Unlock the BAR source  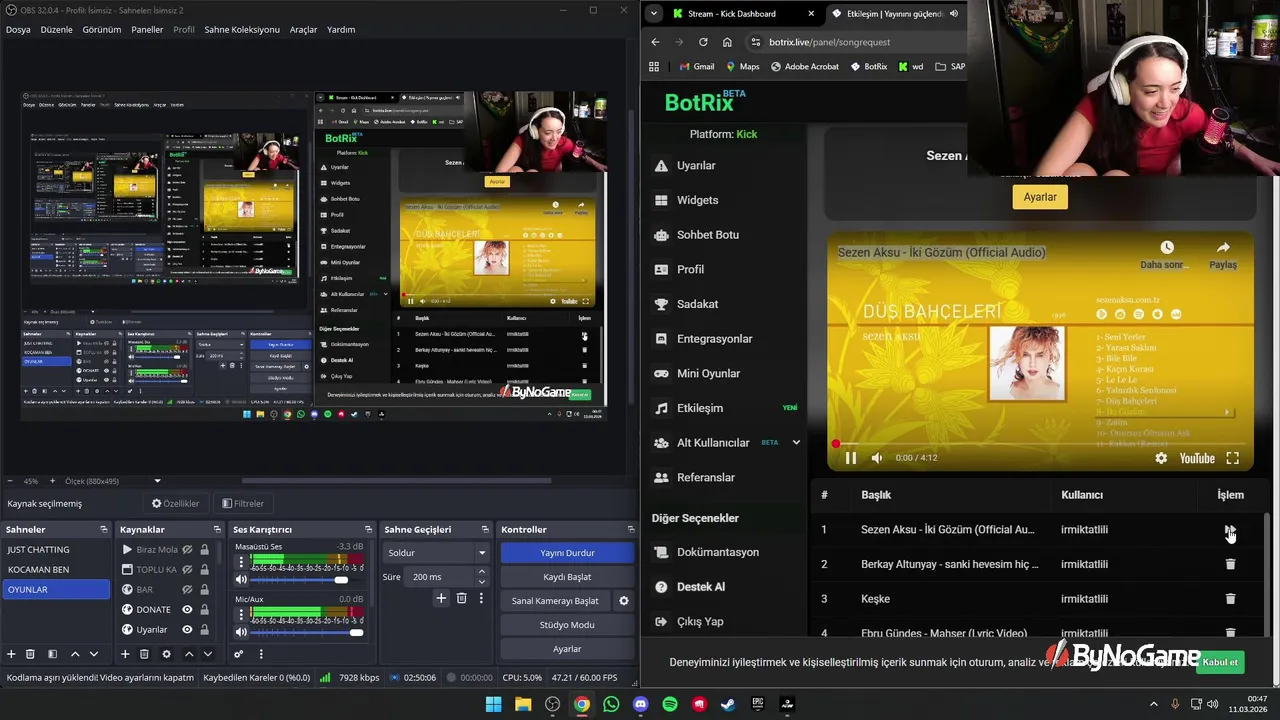pos(205,589)
